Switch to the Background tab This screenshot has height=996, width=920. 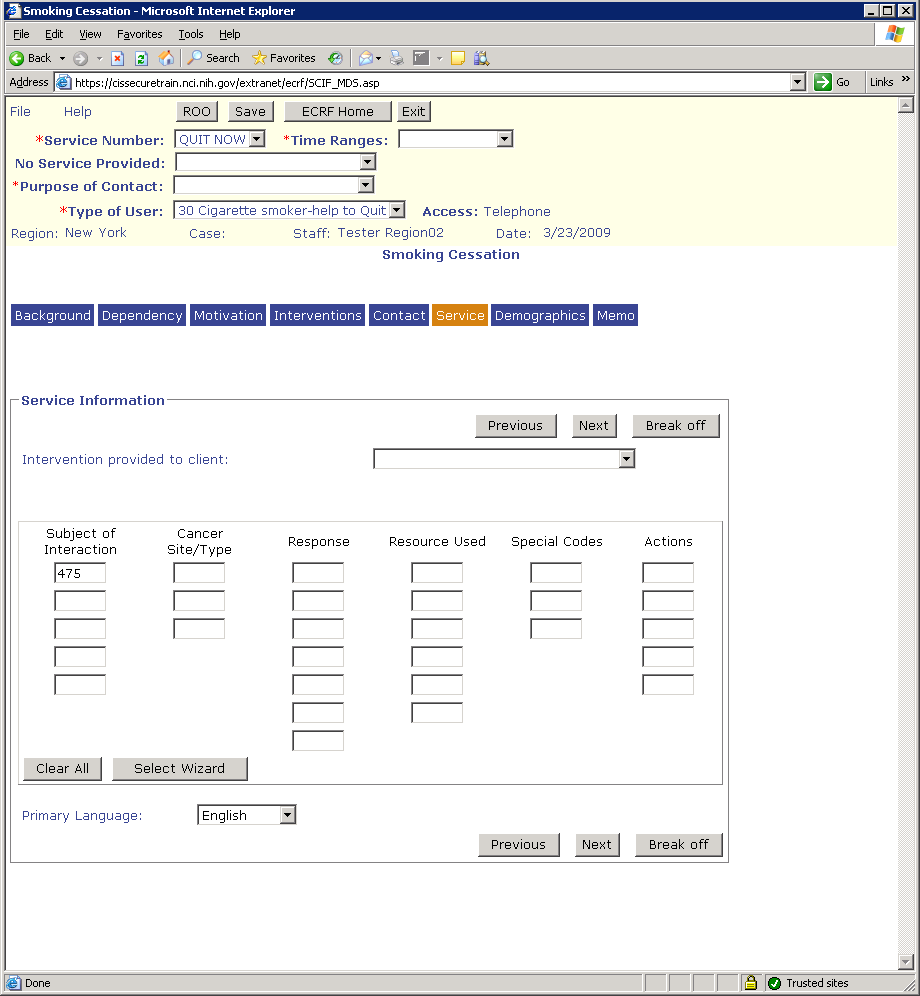point(53,315)
